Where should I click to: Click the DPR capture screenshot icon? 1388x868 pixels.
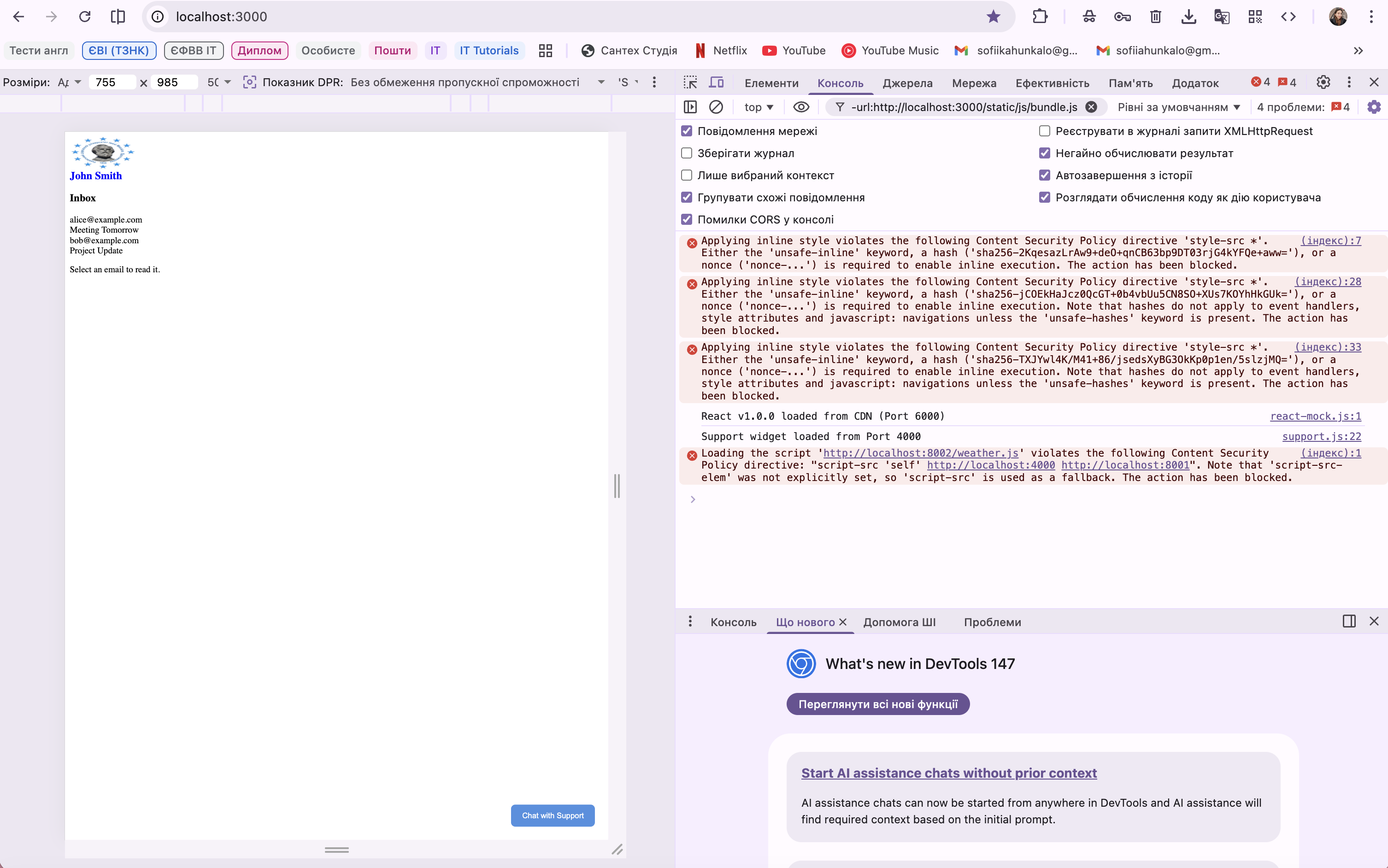point(249,82)
